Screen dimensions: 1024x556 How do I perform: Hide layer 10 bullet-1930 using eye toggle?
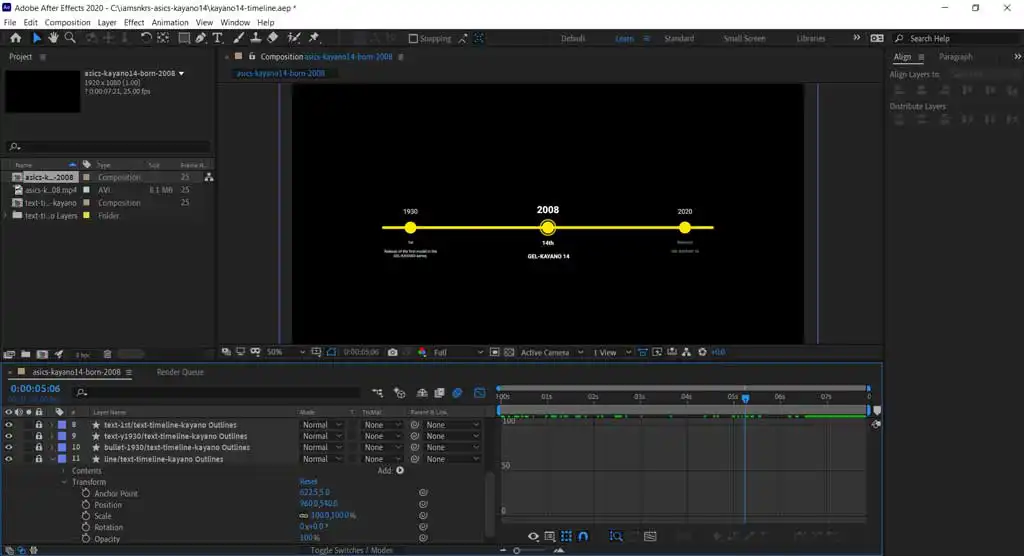[8, 448]
